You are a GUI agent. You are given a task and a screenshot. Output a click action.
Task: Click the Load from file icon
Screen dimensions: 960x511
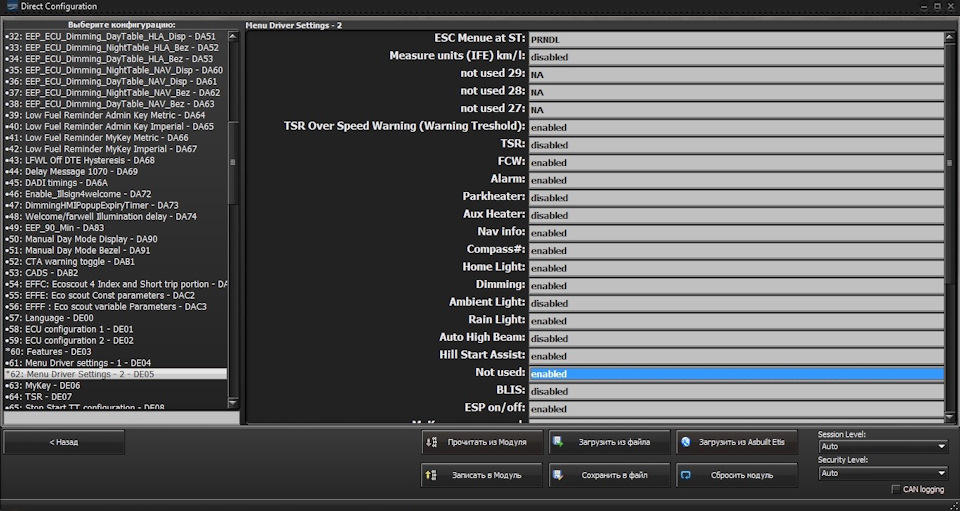[558, 442]
